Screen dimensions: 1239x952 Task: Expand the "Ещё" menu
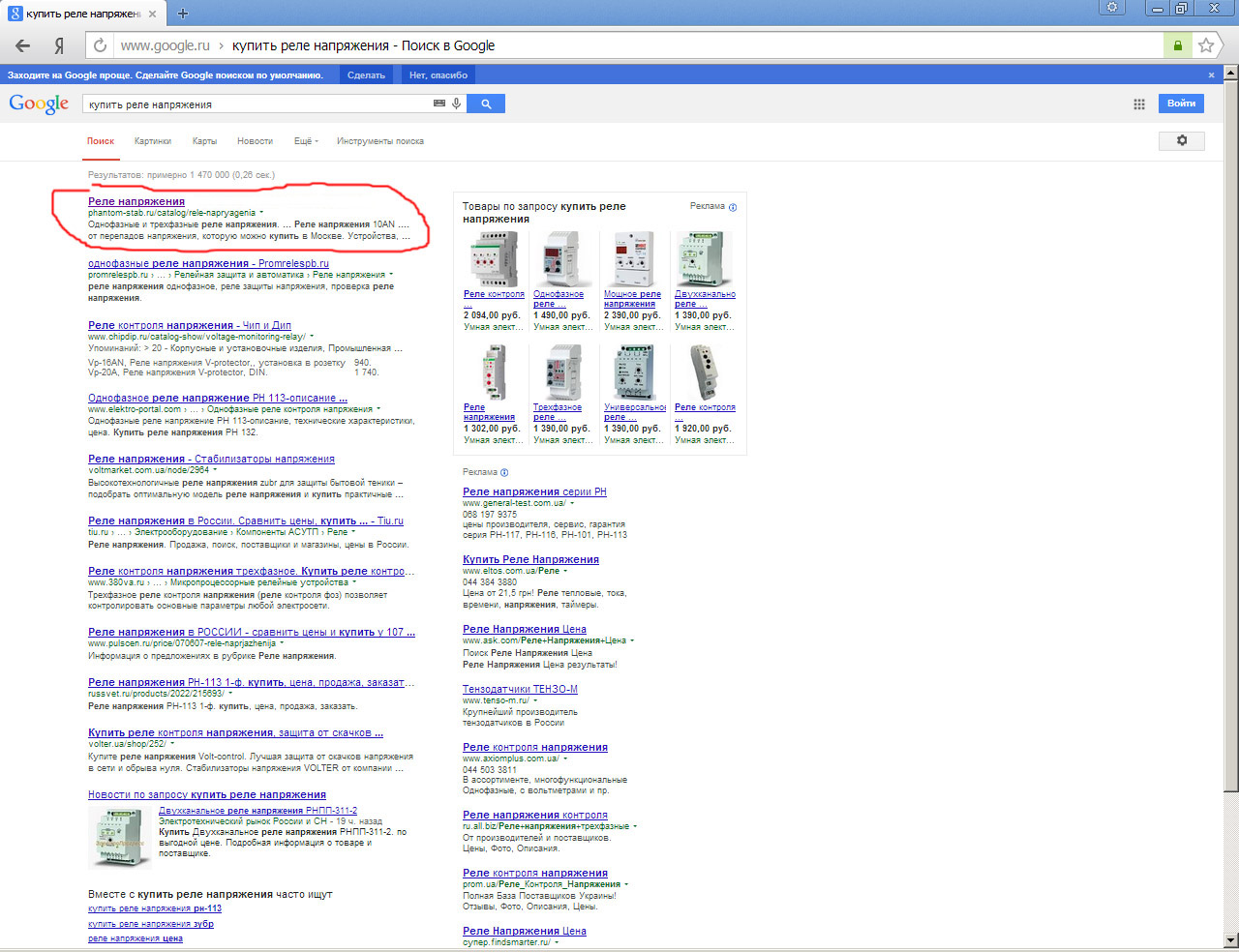click(x=306, y=141)
